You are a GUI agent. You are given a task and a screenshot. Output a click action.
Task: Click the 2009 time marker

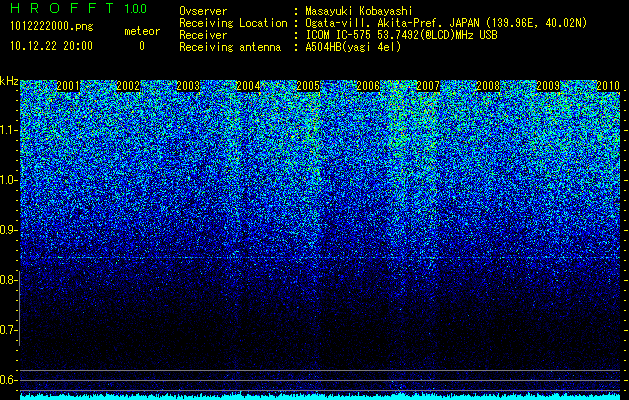548,86
